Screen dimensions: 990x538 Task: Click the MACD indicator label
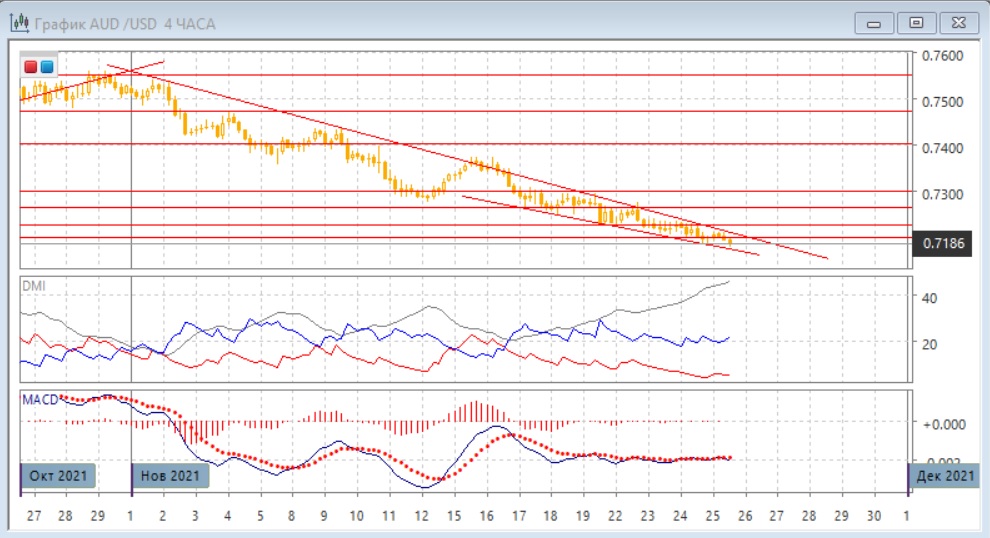click(39, 399)
